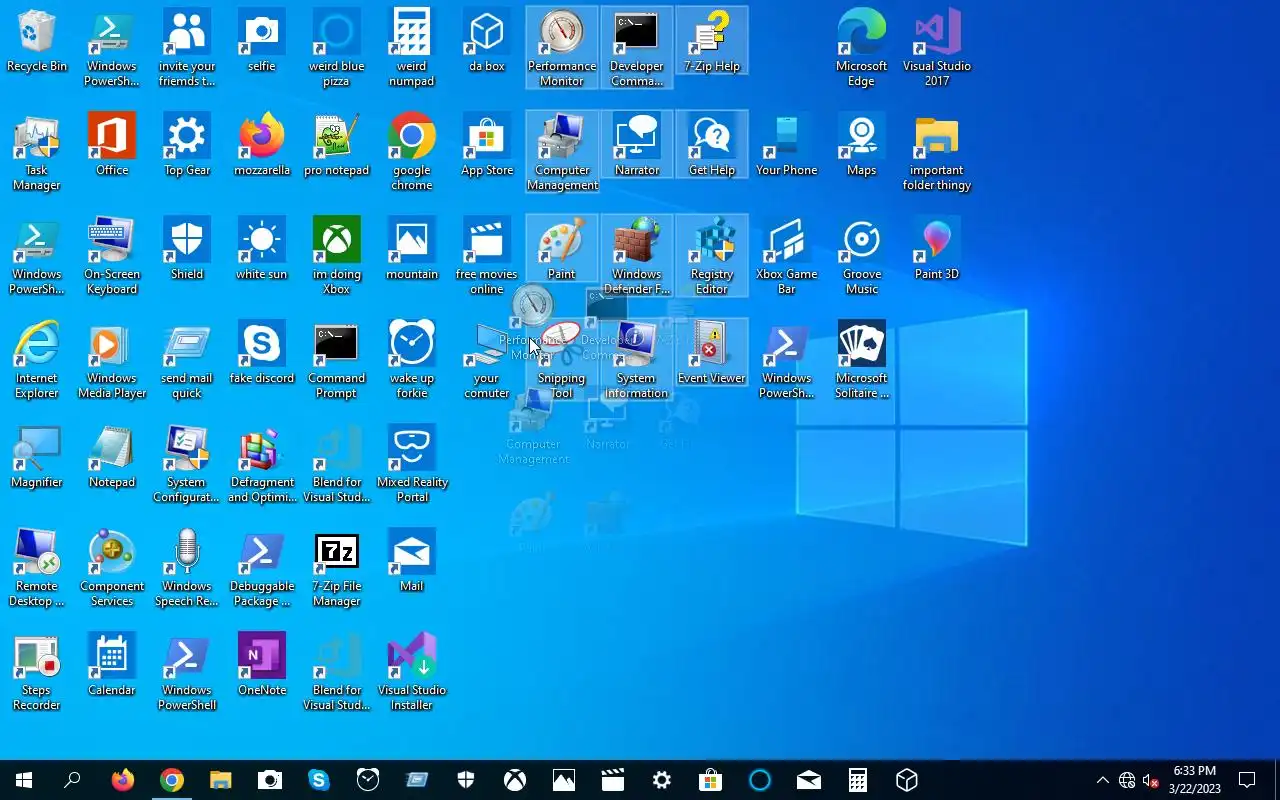
Task: Click the Paint 3D desktop shortcut
Action: coord(937,250)
